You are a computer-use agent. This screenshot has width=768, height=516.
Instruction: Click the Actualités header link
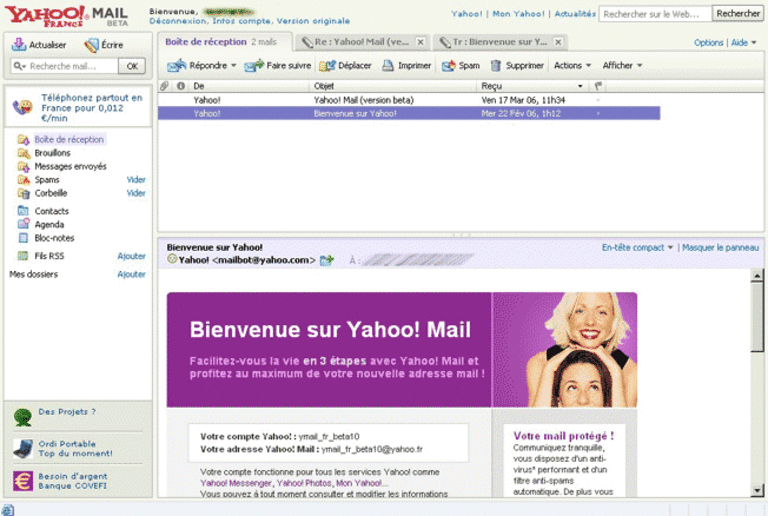(575, 14)
